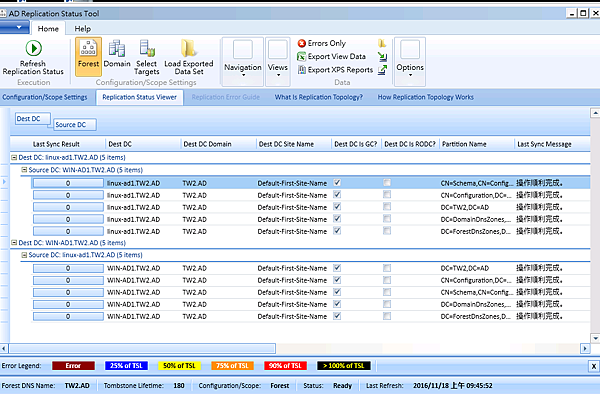Click the vertical scrollbar down arrow
This screenshot has width=600, height=394.
pos(595,338)
